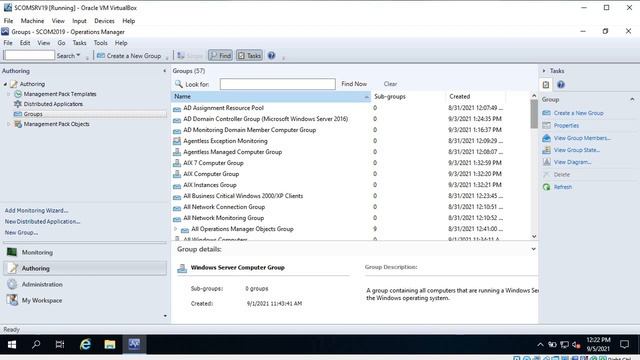Click View Group Members task

tap(582, 138)
